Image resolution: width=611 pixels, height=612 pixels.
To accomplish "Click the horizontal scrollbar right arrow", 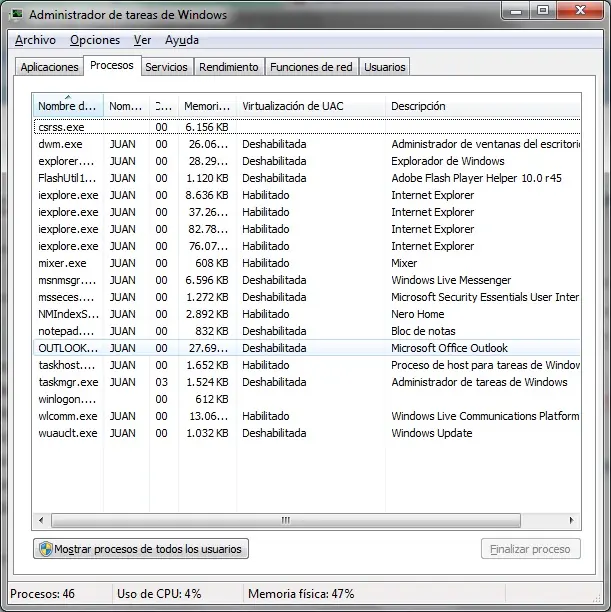I will click(572, 520).
